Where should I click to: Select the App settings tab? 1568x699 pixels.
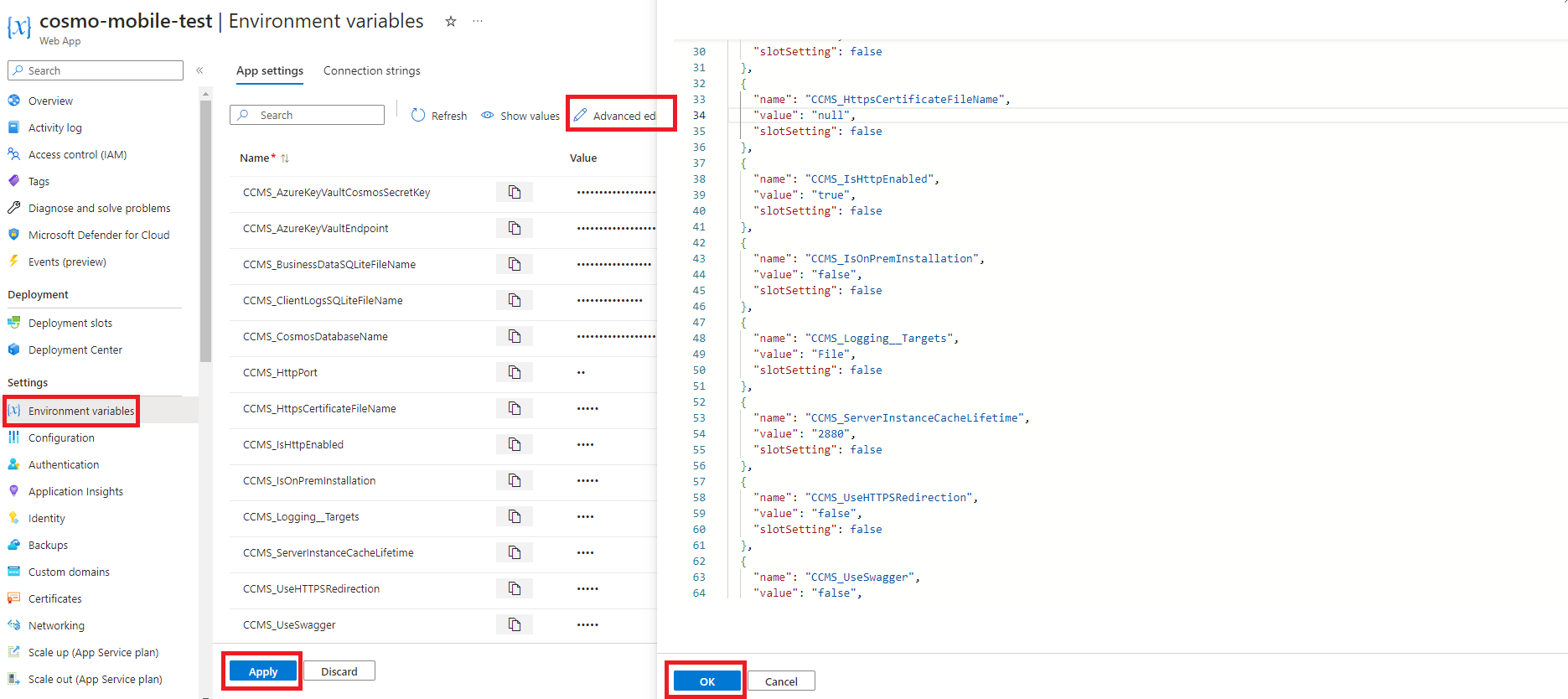[x=270, y=71]
